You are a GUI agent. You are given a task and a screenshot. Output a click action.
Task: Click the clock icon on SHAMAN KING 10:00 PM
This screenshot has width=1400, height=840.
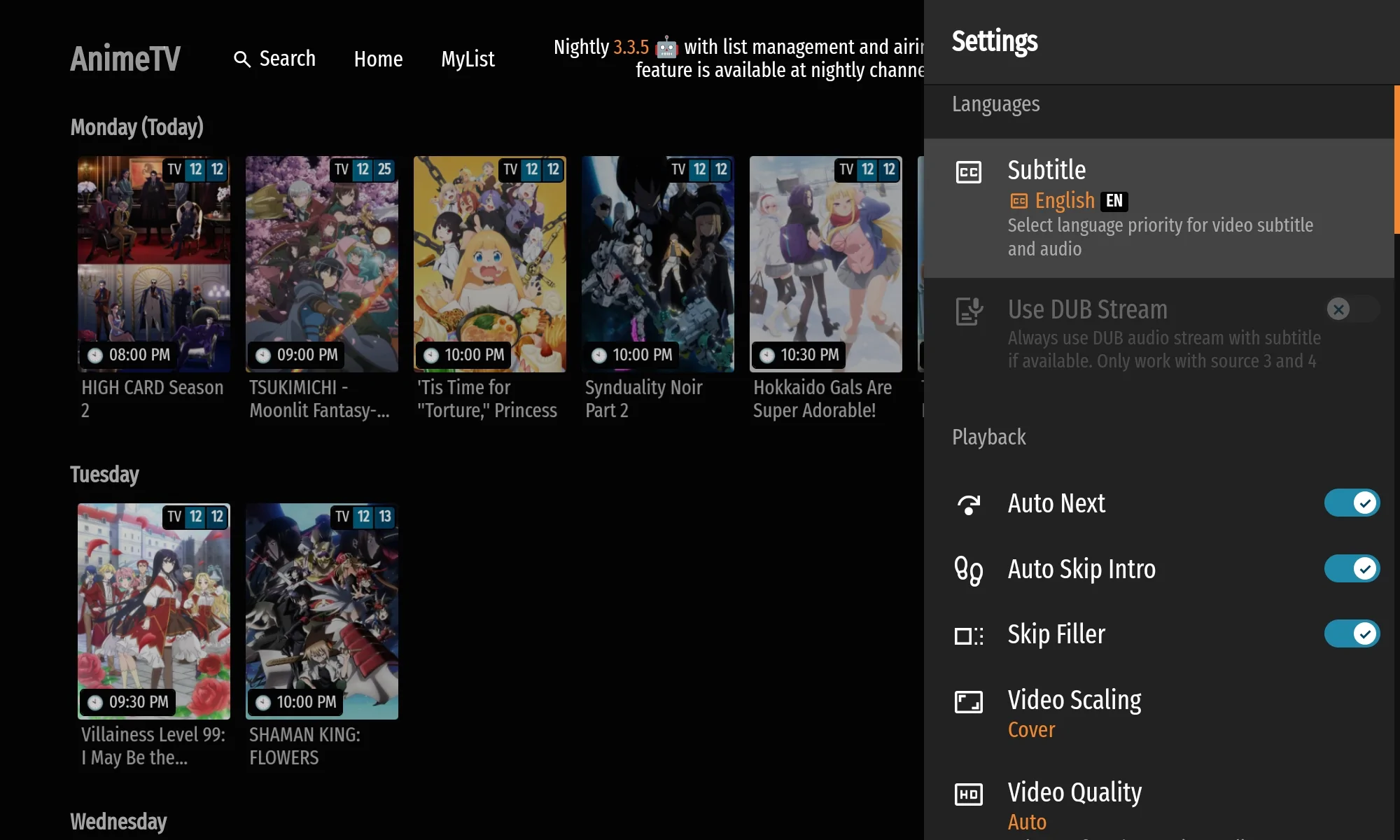[263, 703]
